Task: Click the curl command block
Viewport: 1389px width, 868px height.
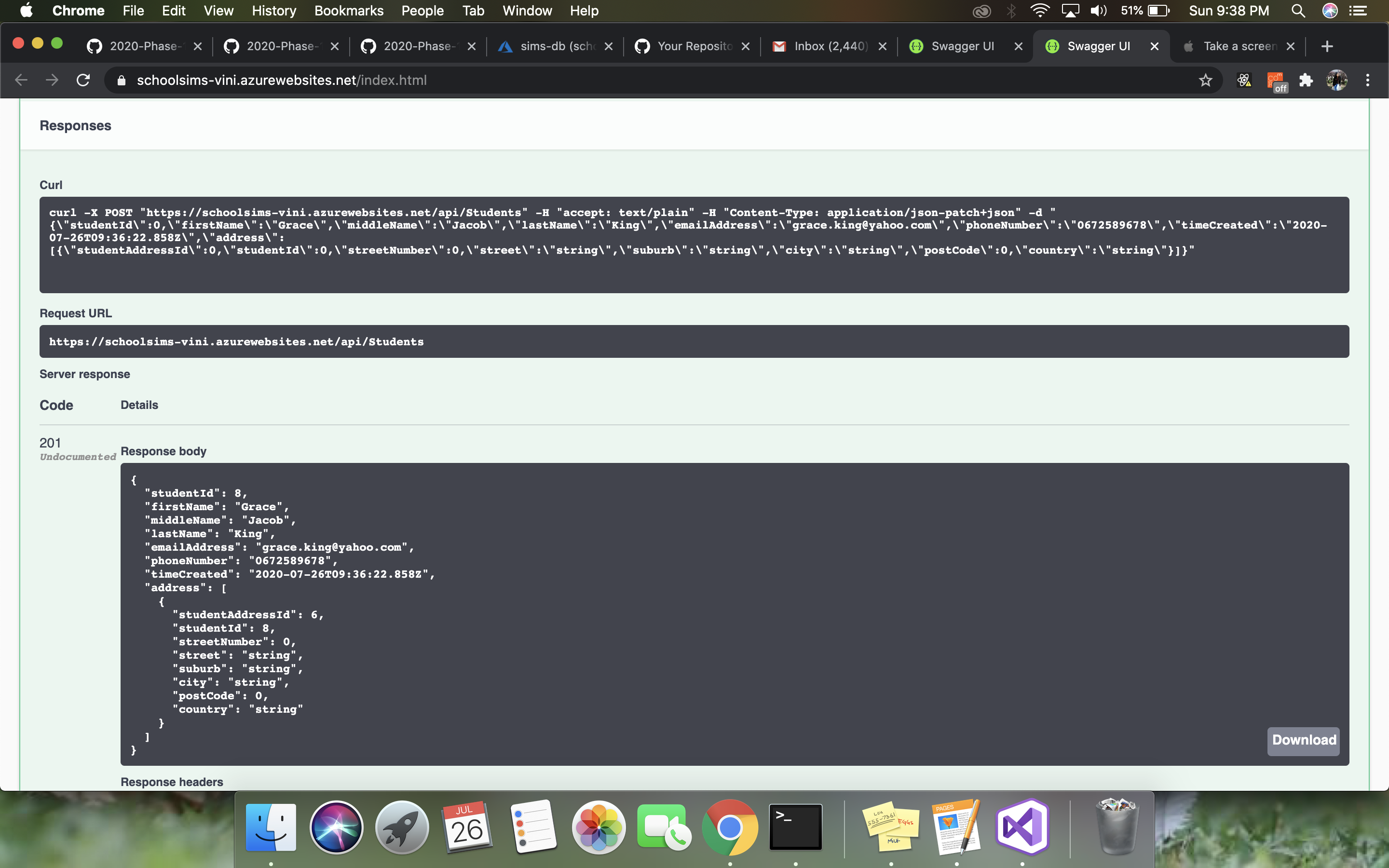Action: tap(694, 244)
